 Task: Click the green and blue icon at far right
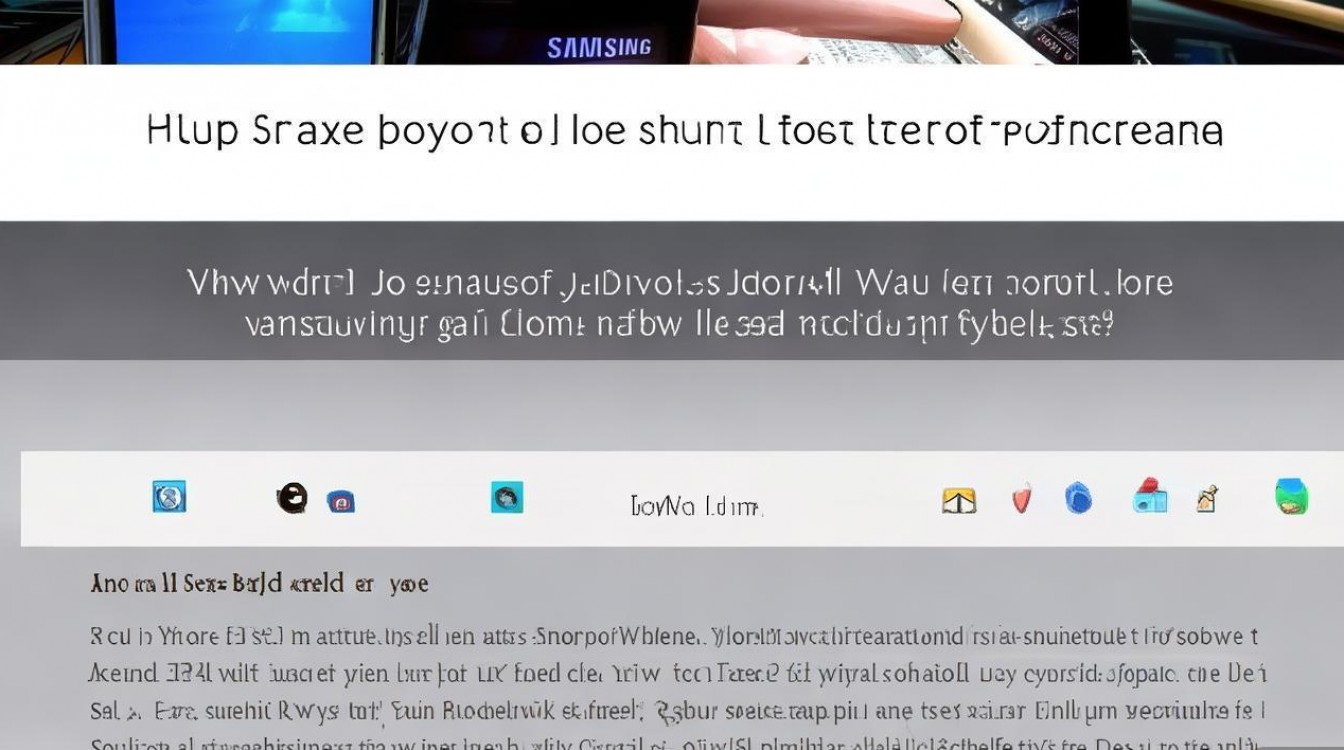coord(1292,497)
